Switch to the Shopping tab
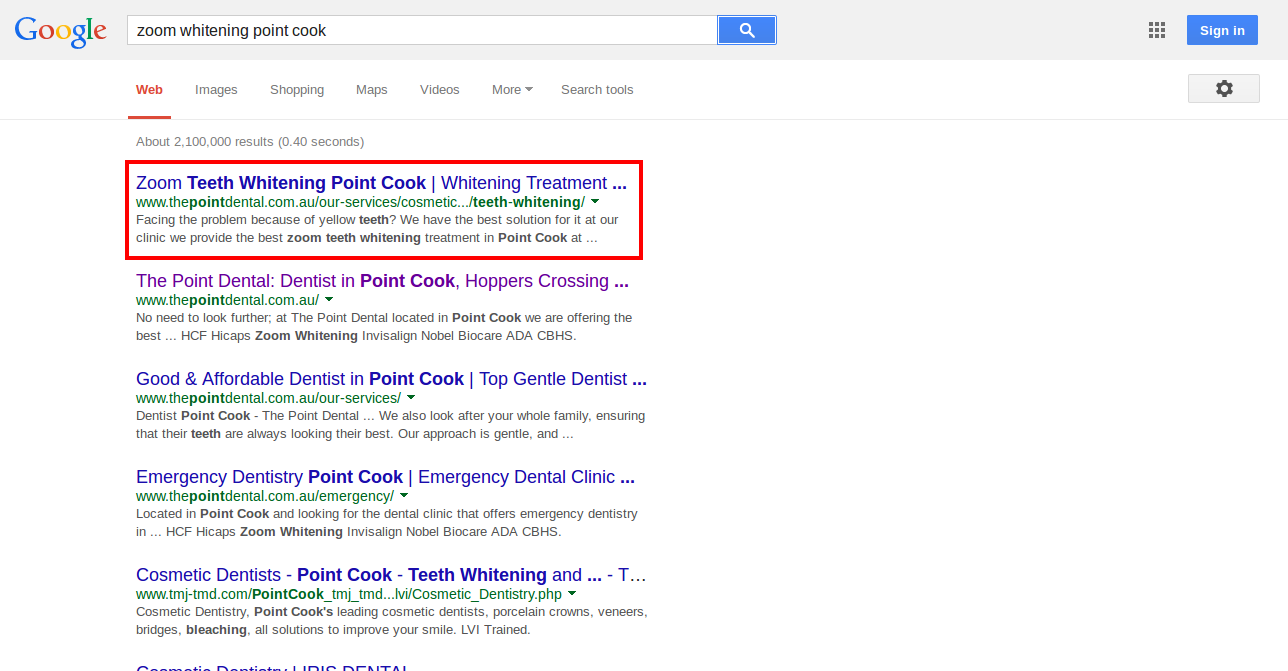Image resolution: width=1288 pixels, height=671 pixels. (x=297, y=90)
